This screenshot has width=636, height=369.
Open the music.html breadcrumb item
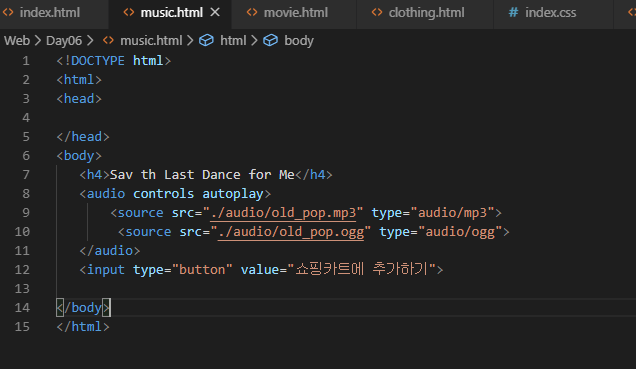tap(151, 41)
